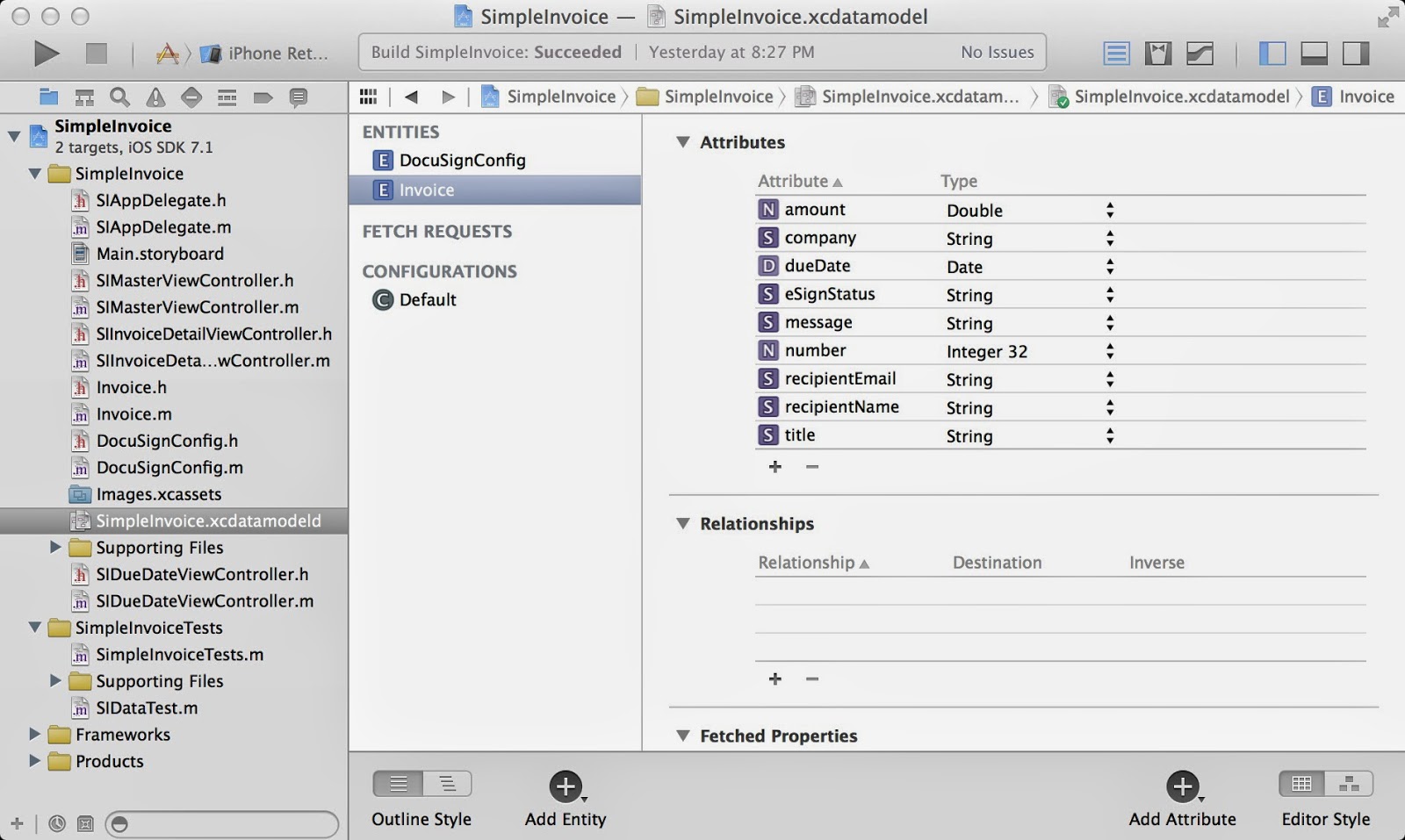The height and width of the screenshot is (840, 1405).
Task: Switch Outline Style to list view
Action: pyautogui.click(x=398, y=783)
